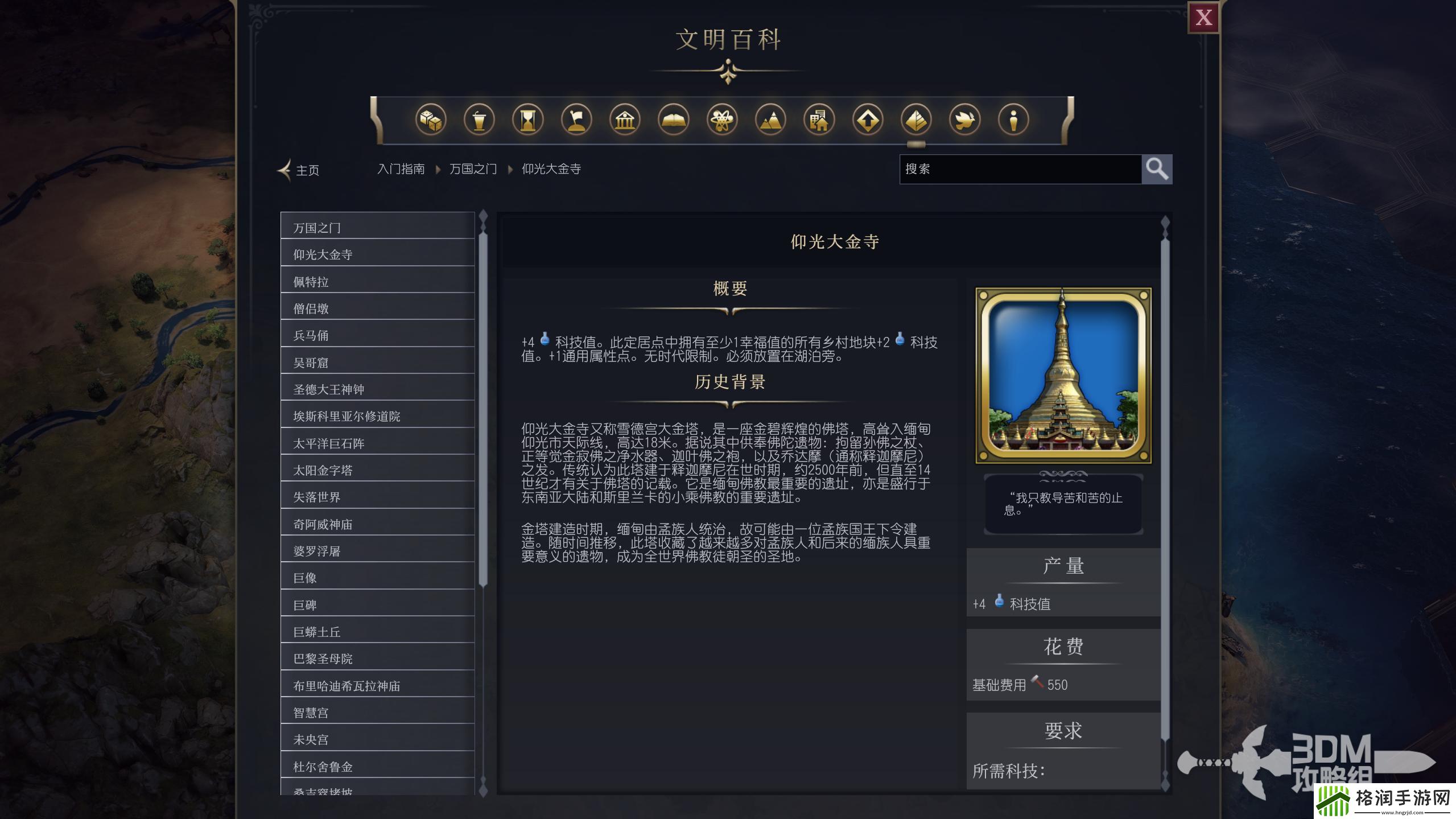1456x819 pixels.
Task: Open the game concepts dice category
Action: tap(431, 120)
